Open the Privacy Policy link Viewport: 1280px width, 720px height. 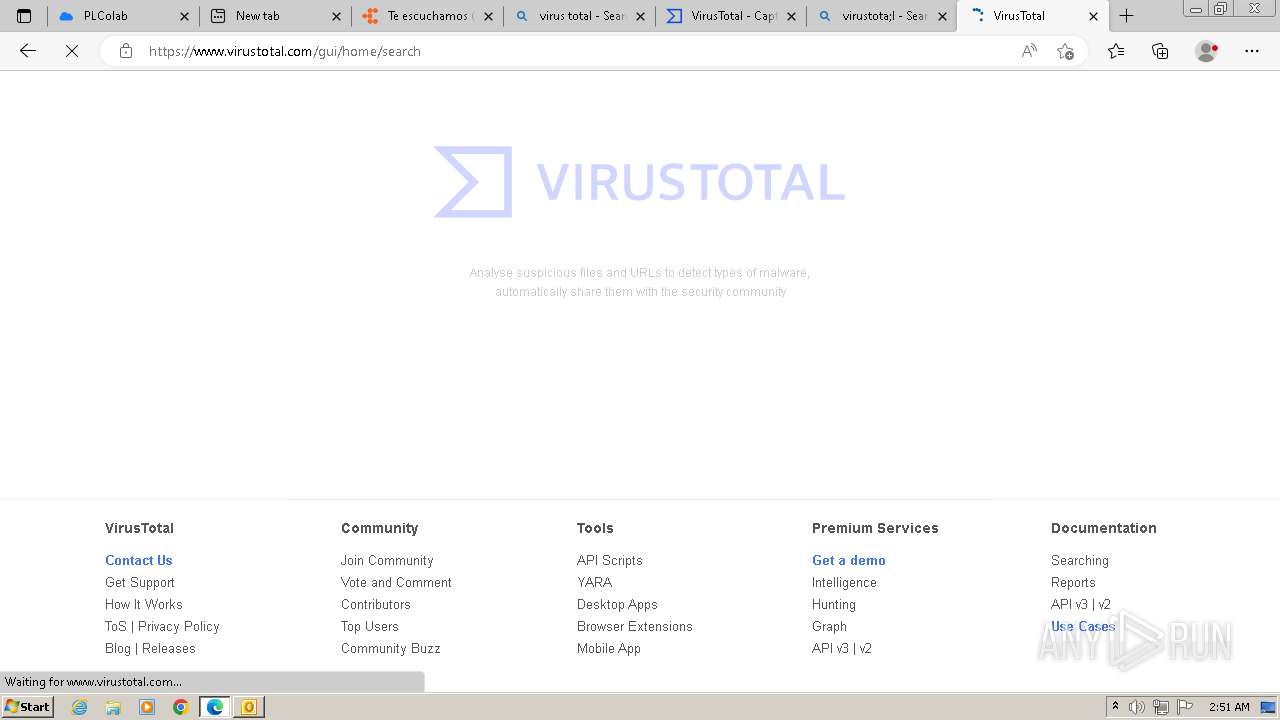click(179, 626)
